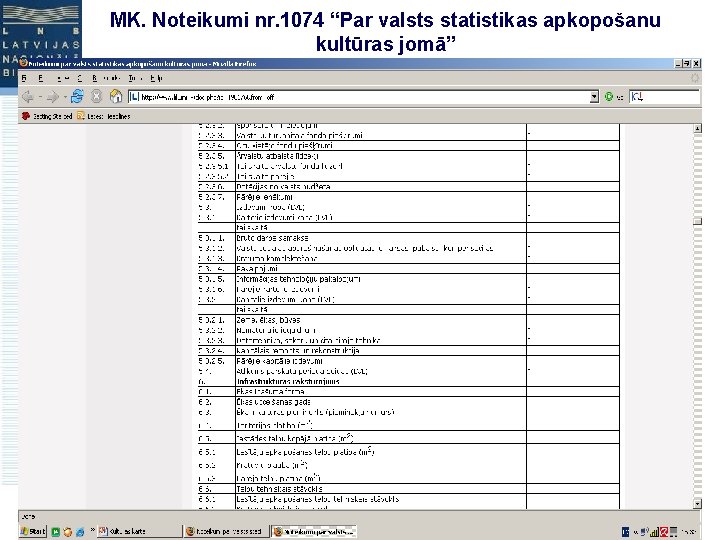Open the Windows Start button
The width and height of the screenshot is (720, 540).
tap(33, 531)
